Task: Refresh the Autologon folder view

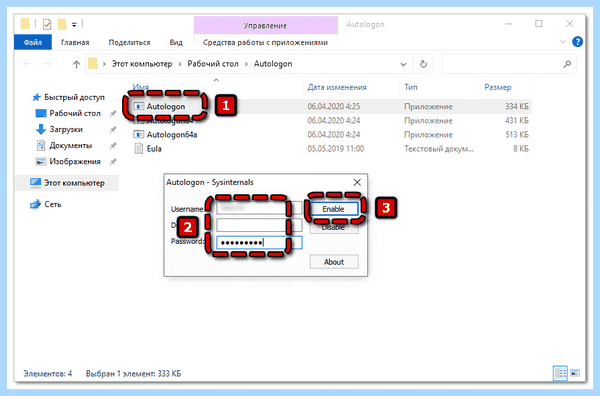Action: point(423,64)
